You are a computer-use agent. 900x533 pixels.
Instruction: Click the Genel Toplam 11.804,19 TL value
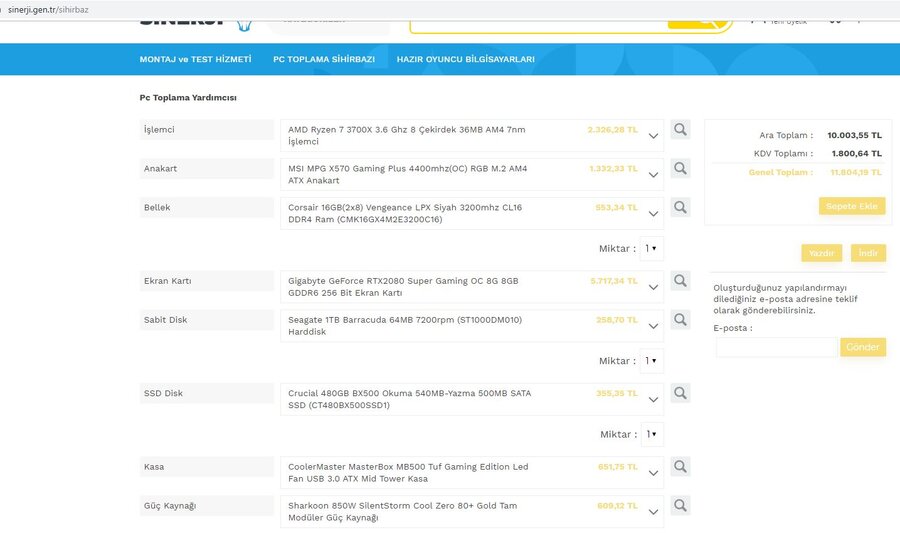[856, 172]
